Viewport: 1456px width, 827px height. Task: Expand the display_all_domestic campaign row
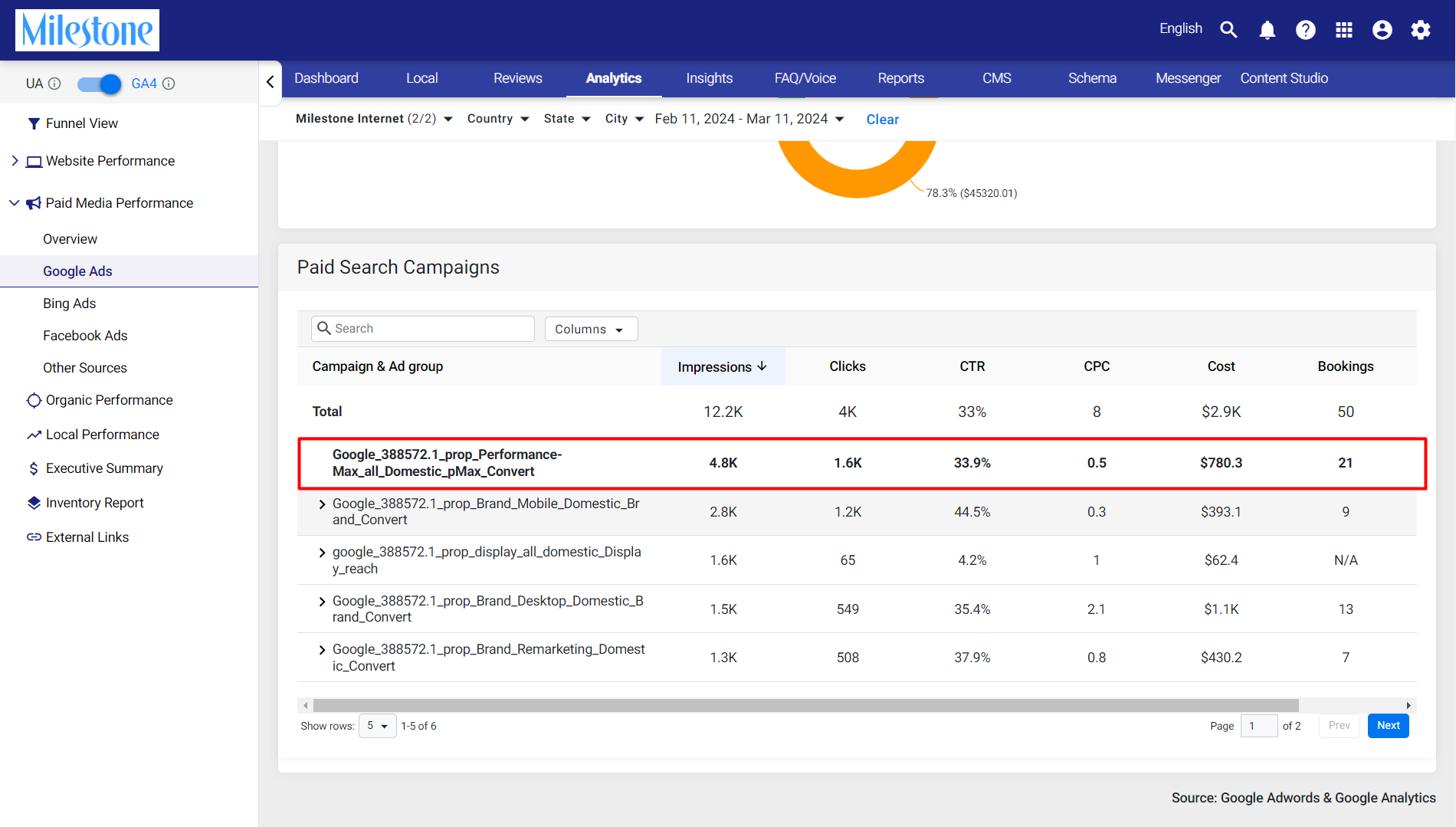coord(322,553)
